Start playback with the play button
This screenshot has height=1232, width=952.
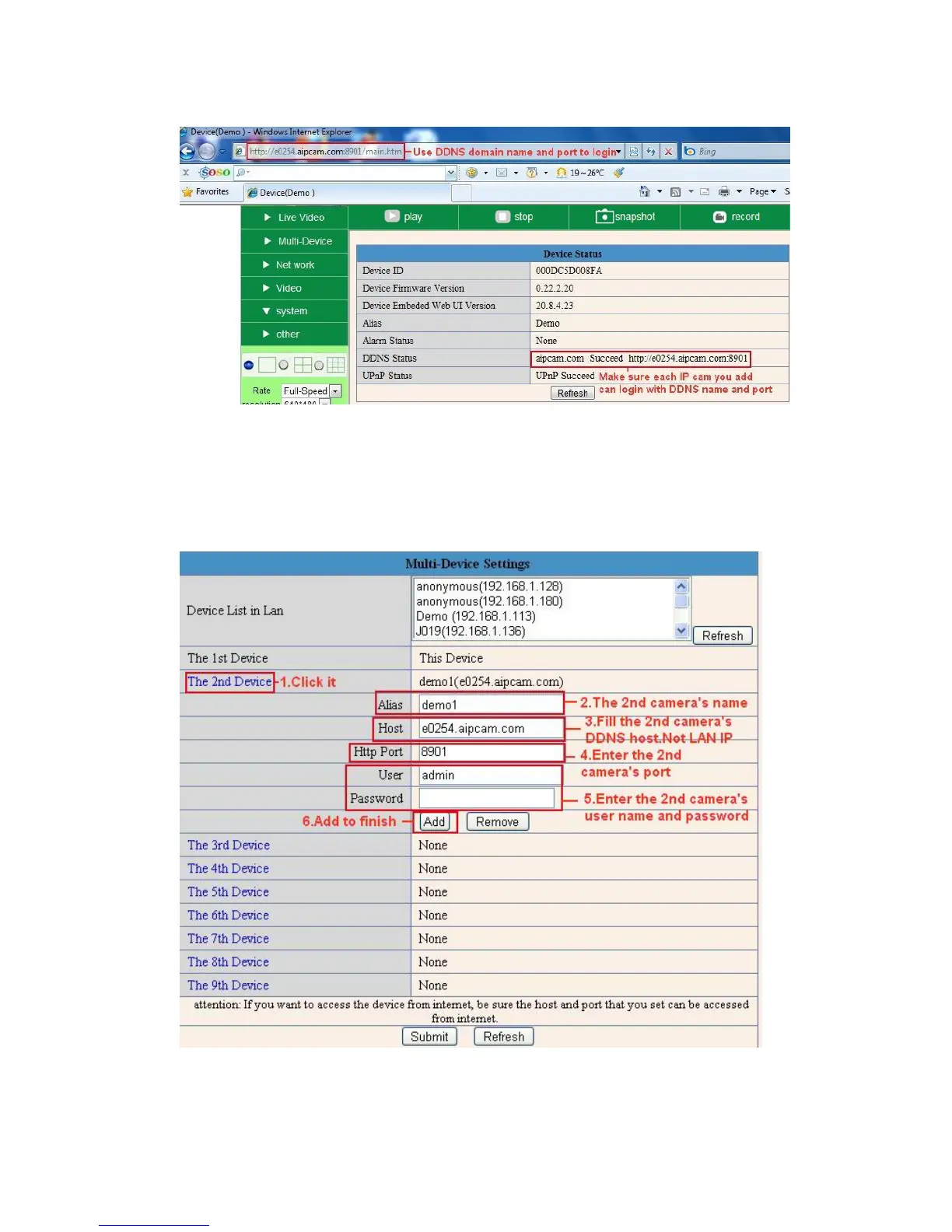click(404, 217)
